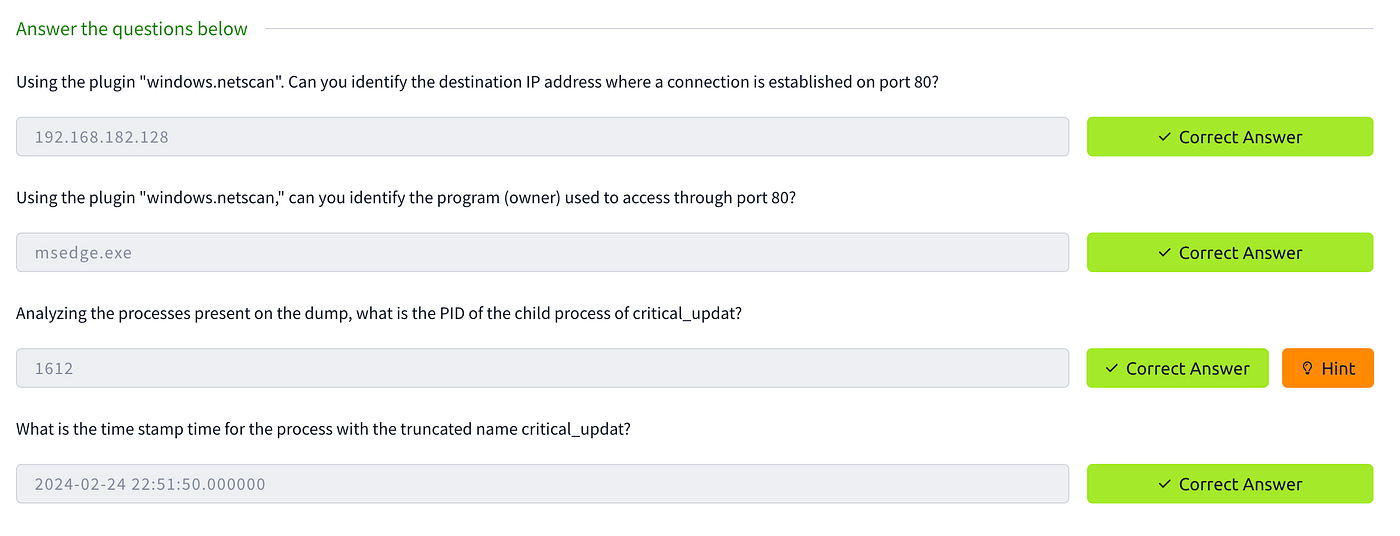1400x536 pixels.
Task: Focus the answer field containing 1612
Action: [x=542, y=368]
